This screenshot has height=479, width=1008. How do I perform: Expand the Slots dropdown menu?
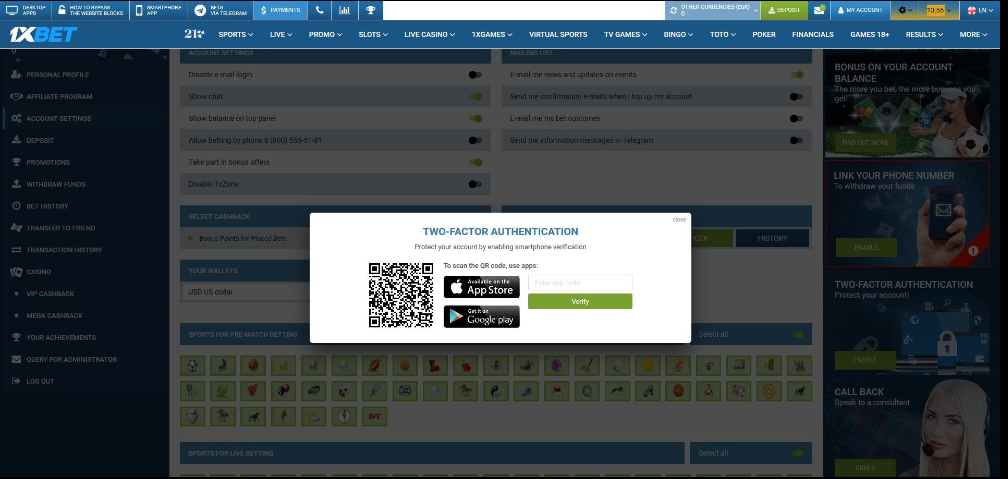coord(373,35)
